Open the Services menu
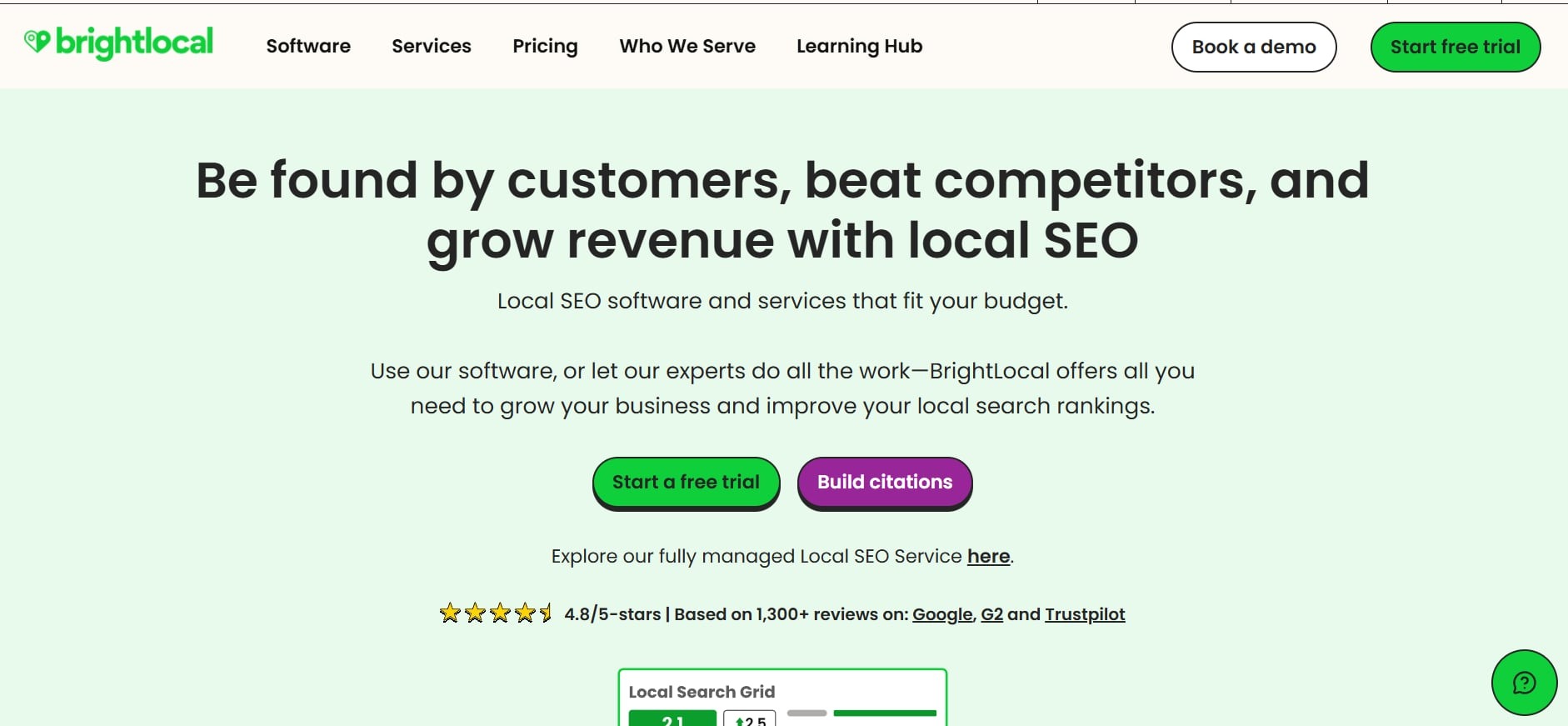Viewport: 1568px width, 726px height. [432, 46]
